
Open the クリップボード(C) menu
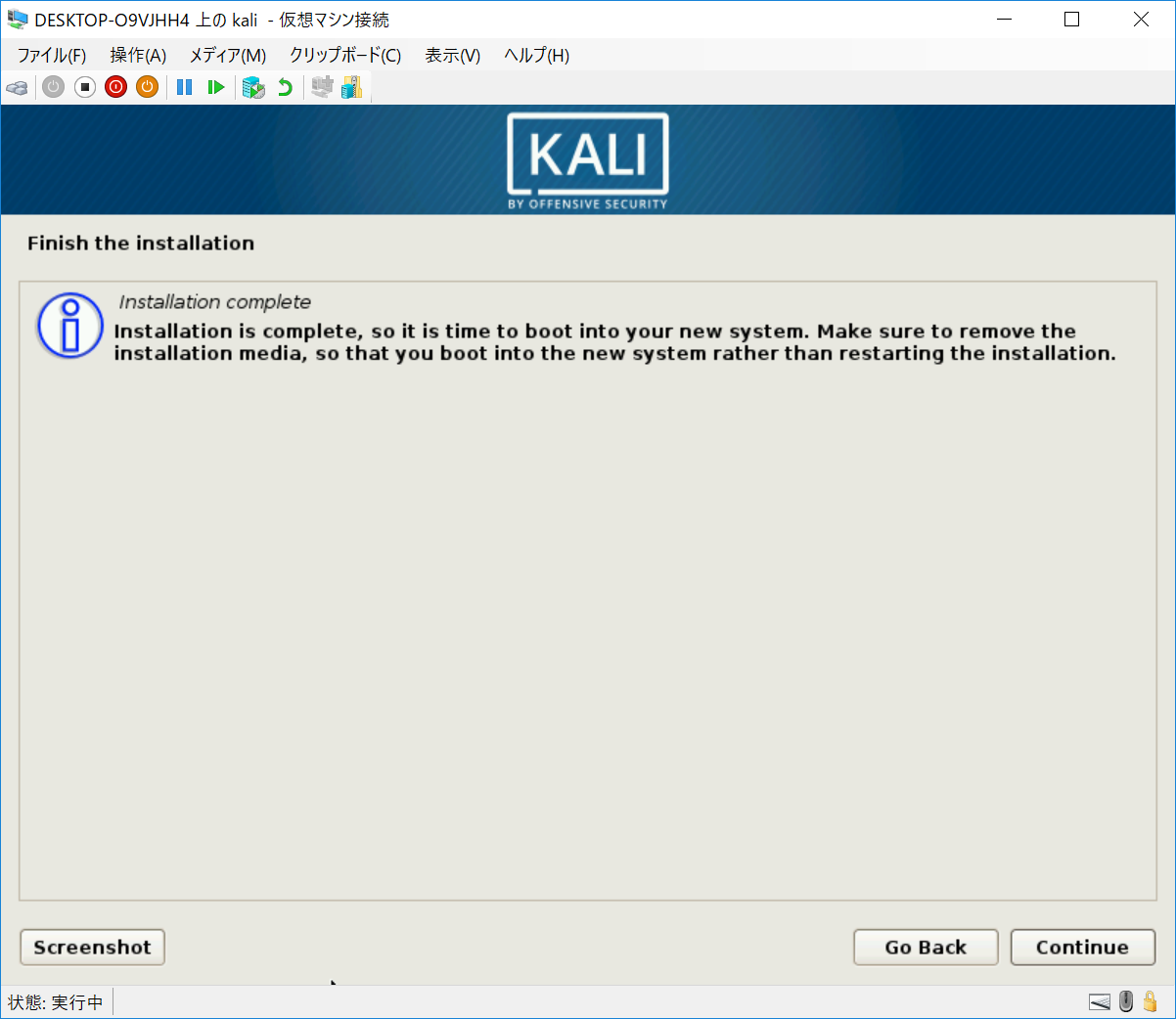pos(345,56)
